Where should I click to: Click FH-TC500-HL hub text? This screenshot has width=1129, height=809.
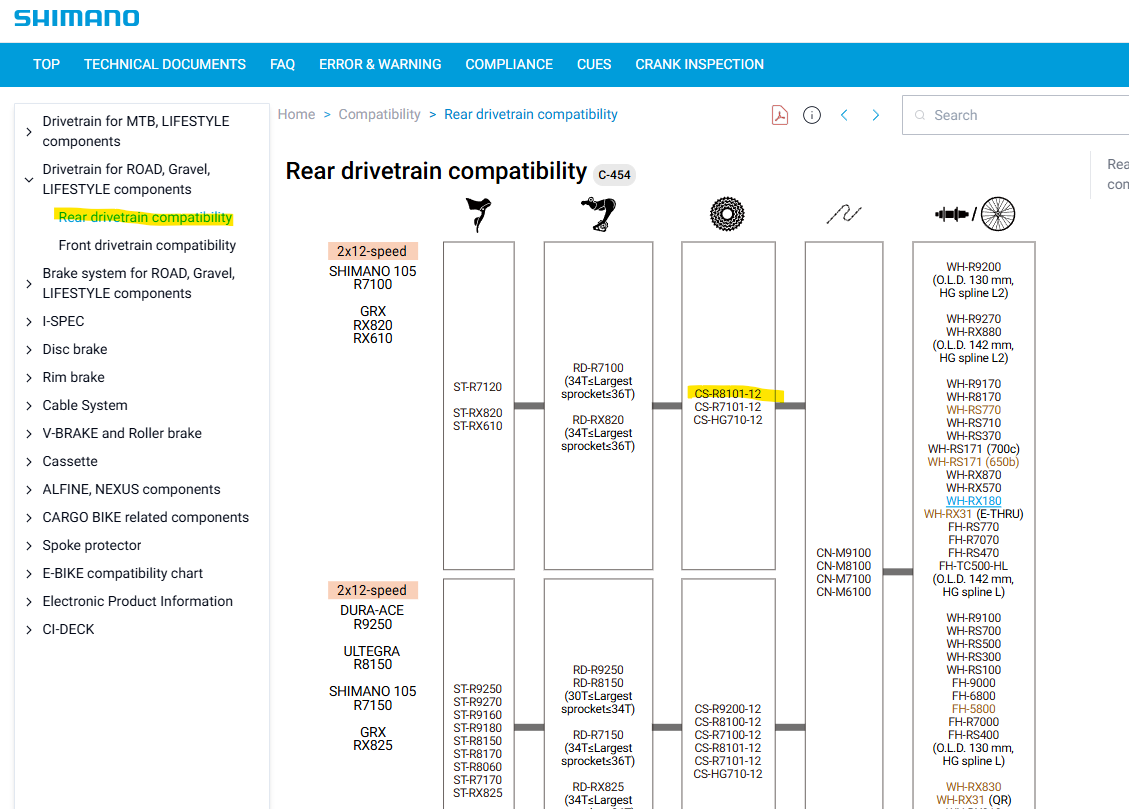973,566
